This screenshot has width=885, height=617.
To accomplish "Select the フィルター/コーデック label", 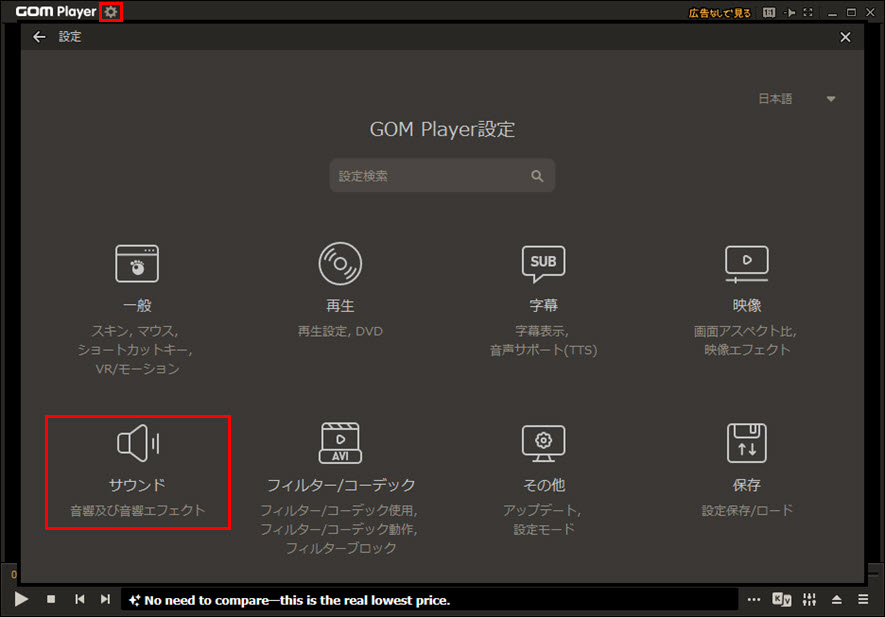I will 340,485.
